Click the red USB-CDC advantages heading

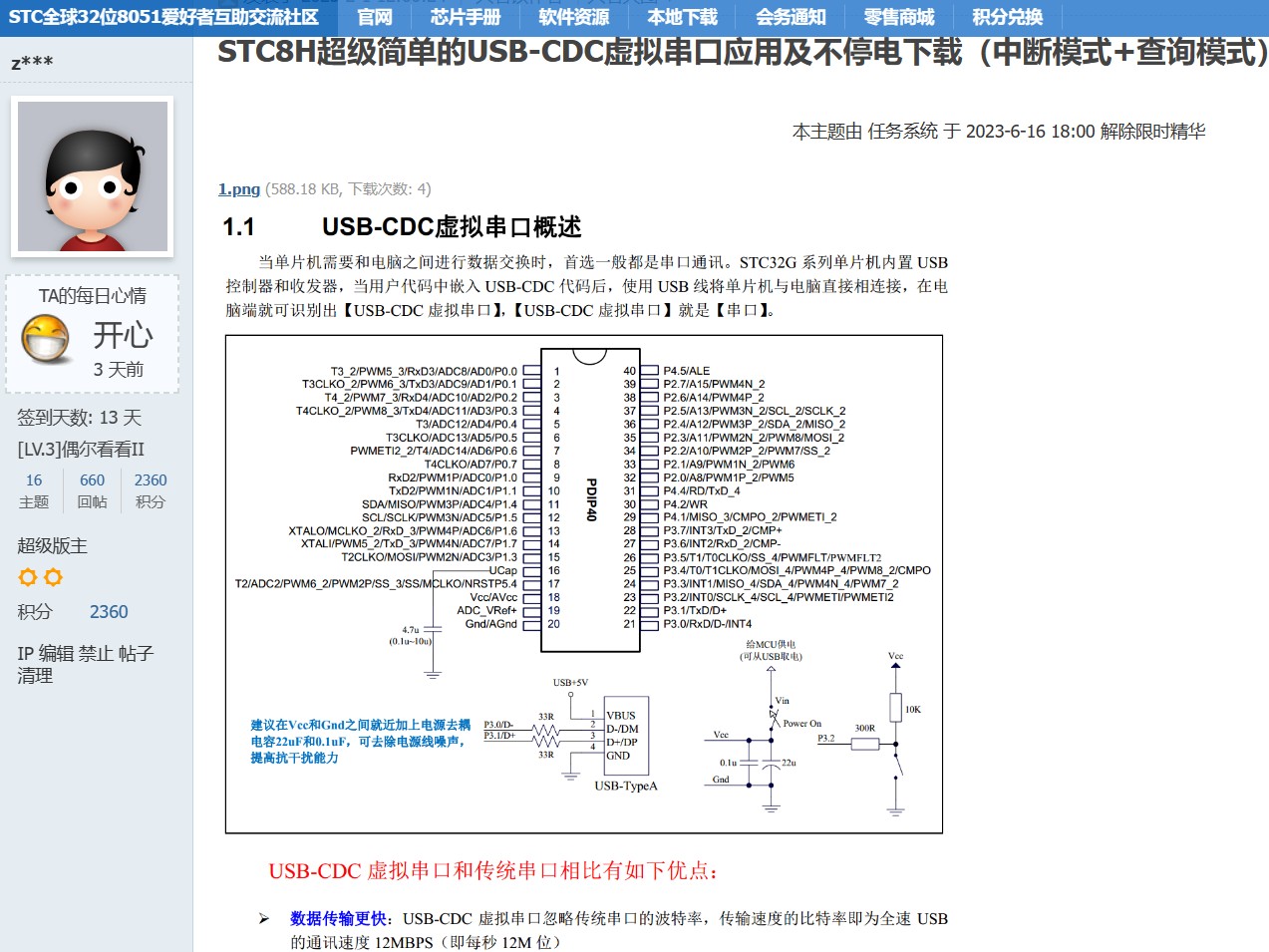pyautogui.click(x=493, y=871)
